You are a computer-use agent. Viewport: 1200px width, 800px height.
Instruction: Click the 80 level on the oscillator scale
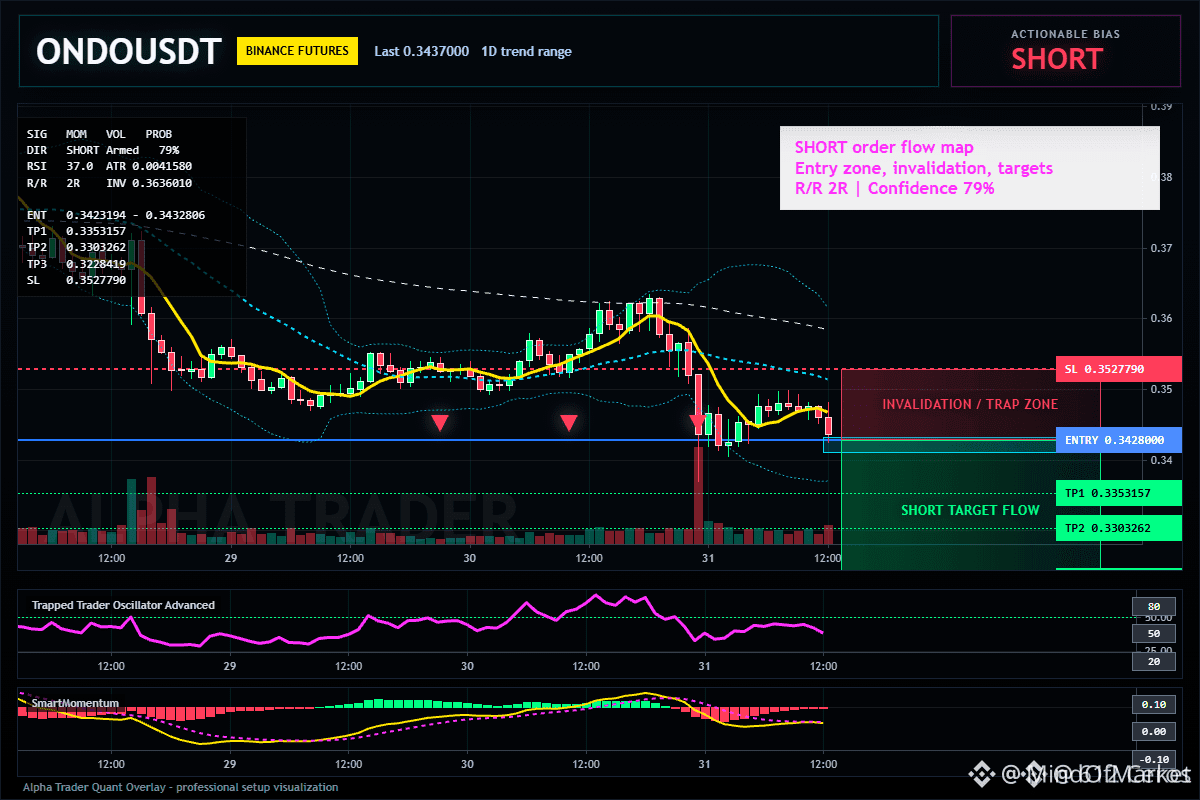pyautogui.click(x=1152, y=606)
